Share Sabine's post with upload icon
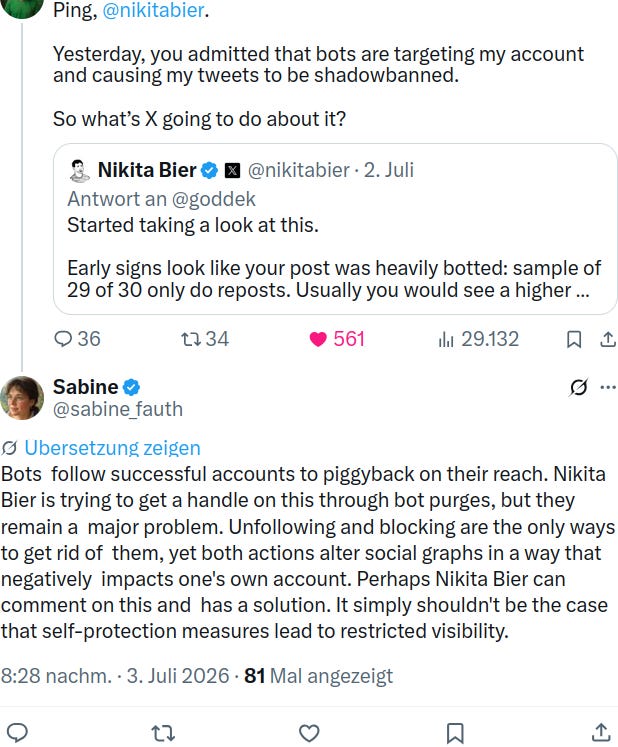 click(601, 732)
